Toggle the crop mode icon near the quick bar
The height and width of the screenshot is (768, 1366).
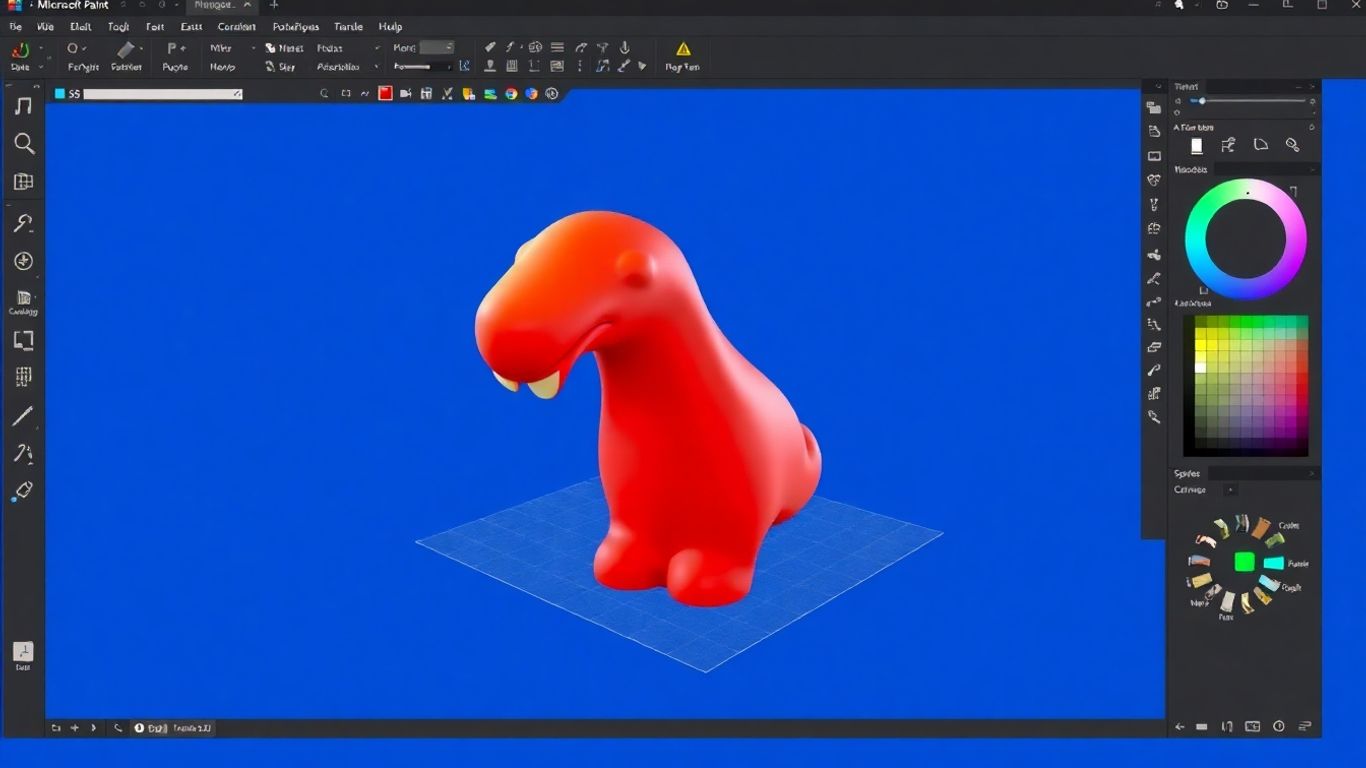(x=345, y=93)
